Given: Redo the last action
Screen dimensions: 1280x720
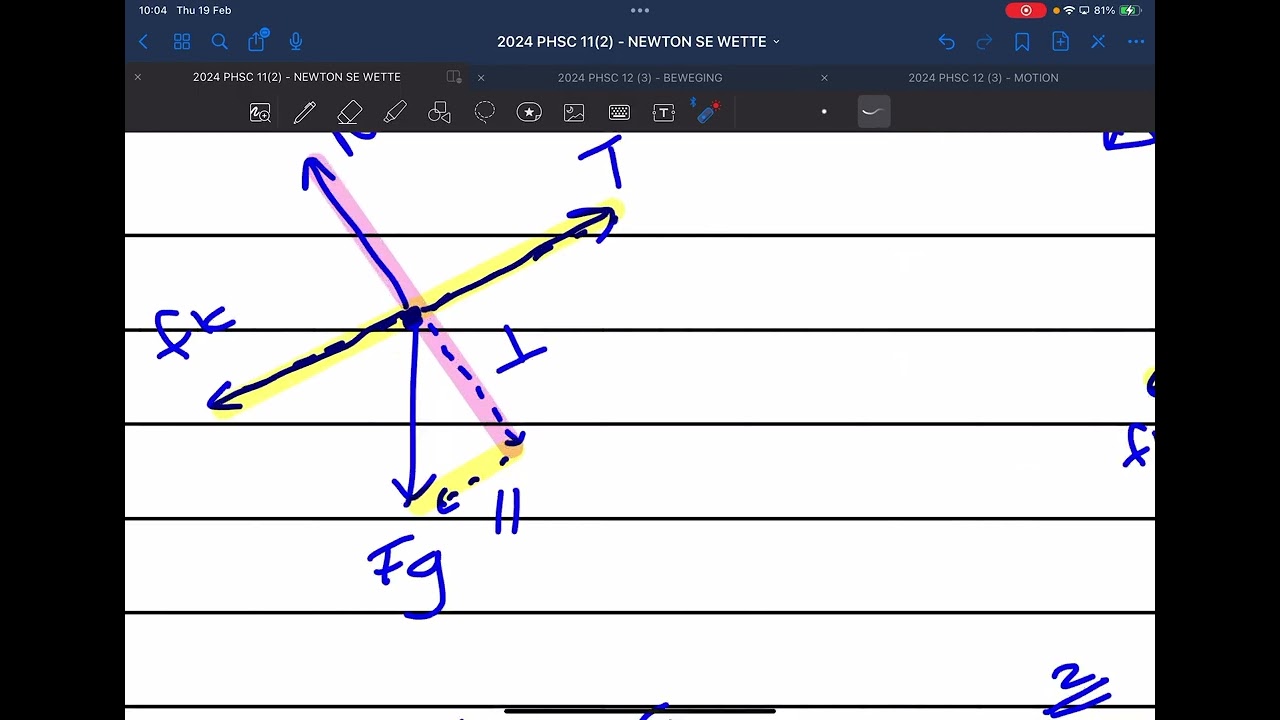Looking at the screenshot, I should pos(984,42).
